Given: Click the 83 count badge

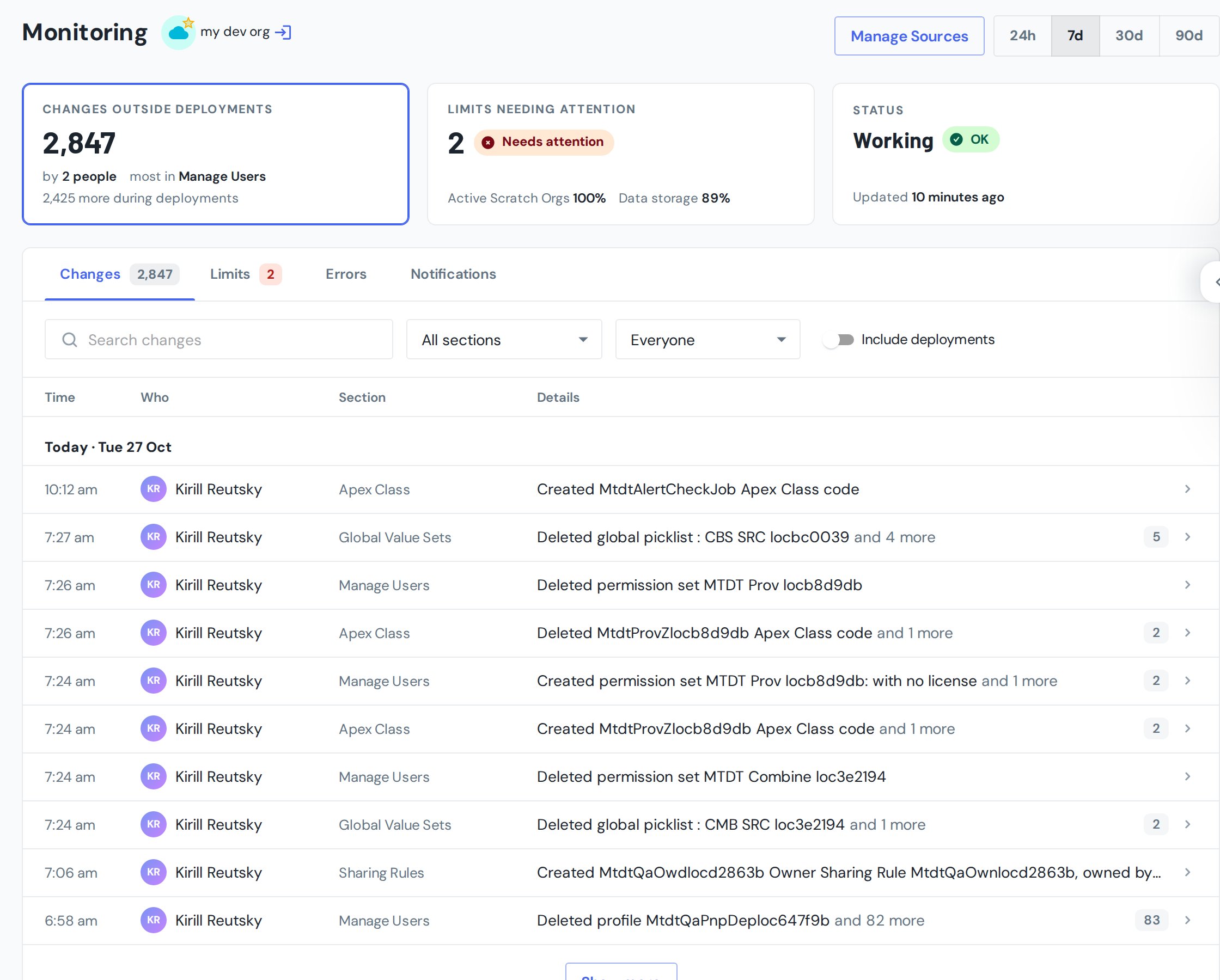Looking at the screenshot, I should coord(1151,920).
